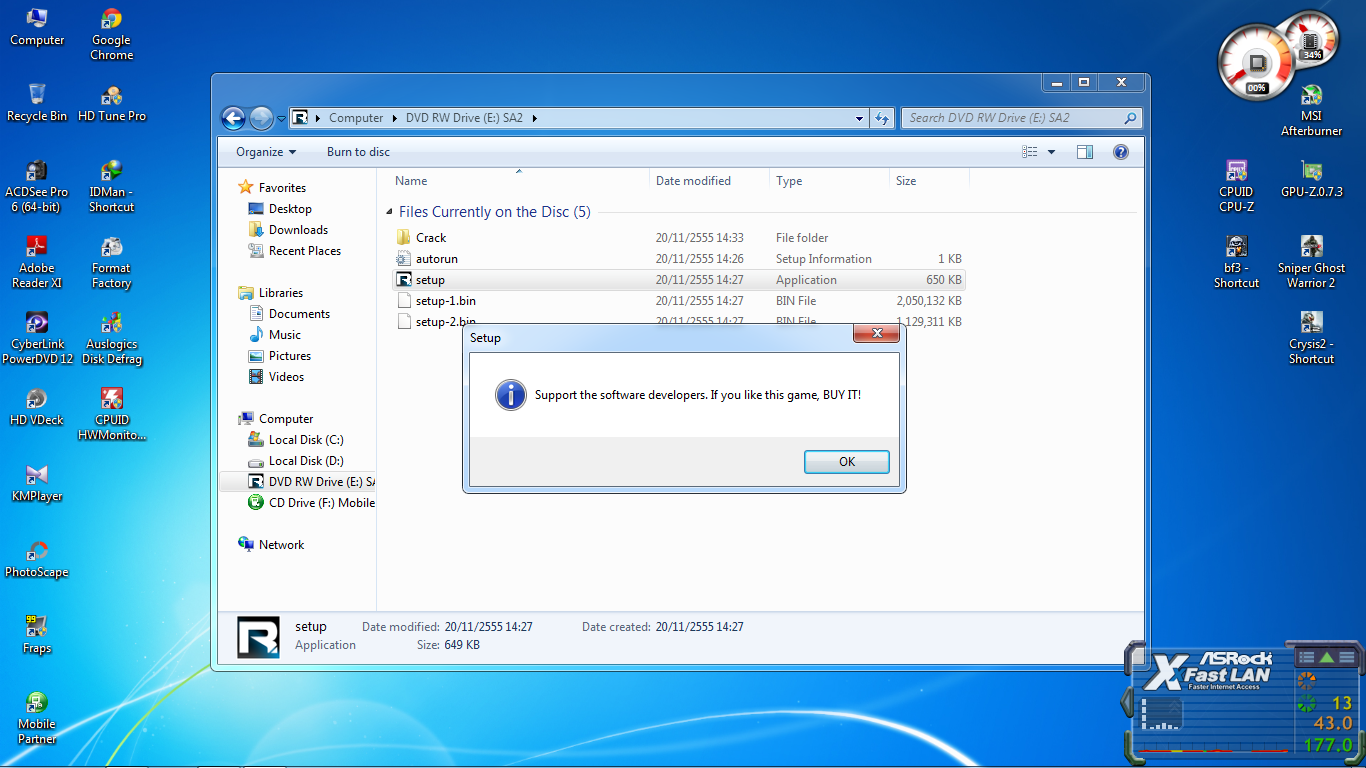The image size is (1366, 768).
Task: Select the IDMan shortcut icon
Action: tap(112, 186)
